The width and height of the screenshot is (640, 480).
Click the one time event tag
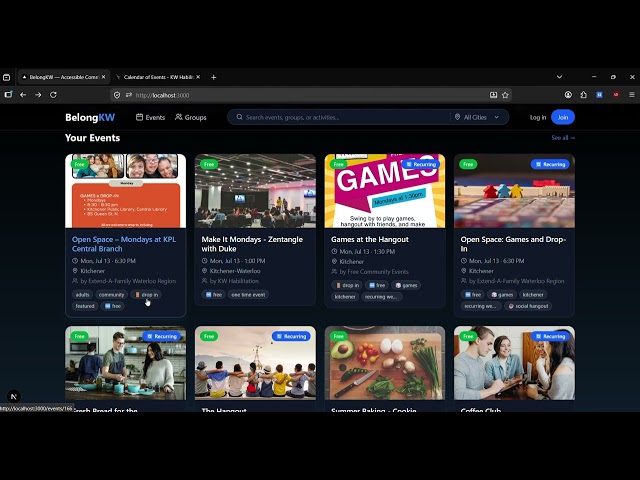pos(248,295)
